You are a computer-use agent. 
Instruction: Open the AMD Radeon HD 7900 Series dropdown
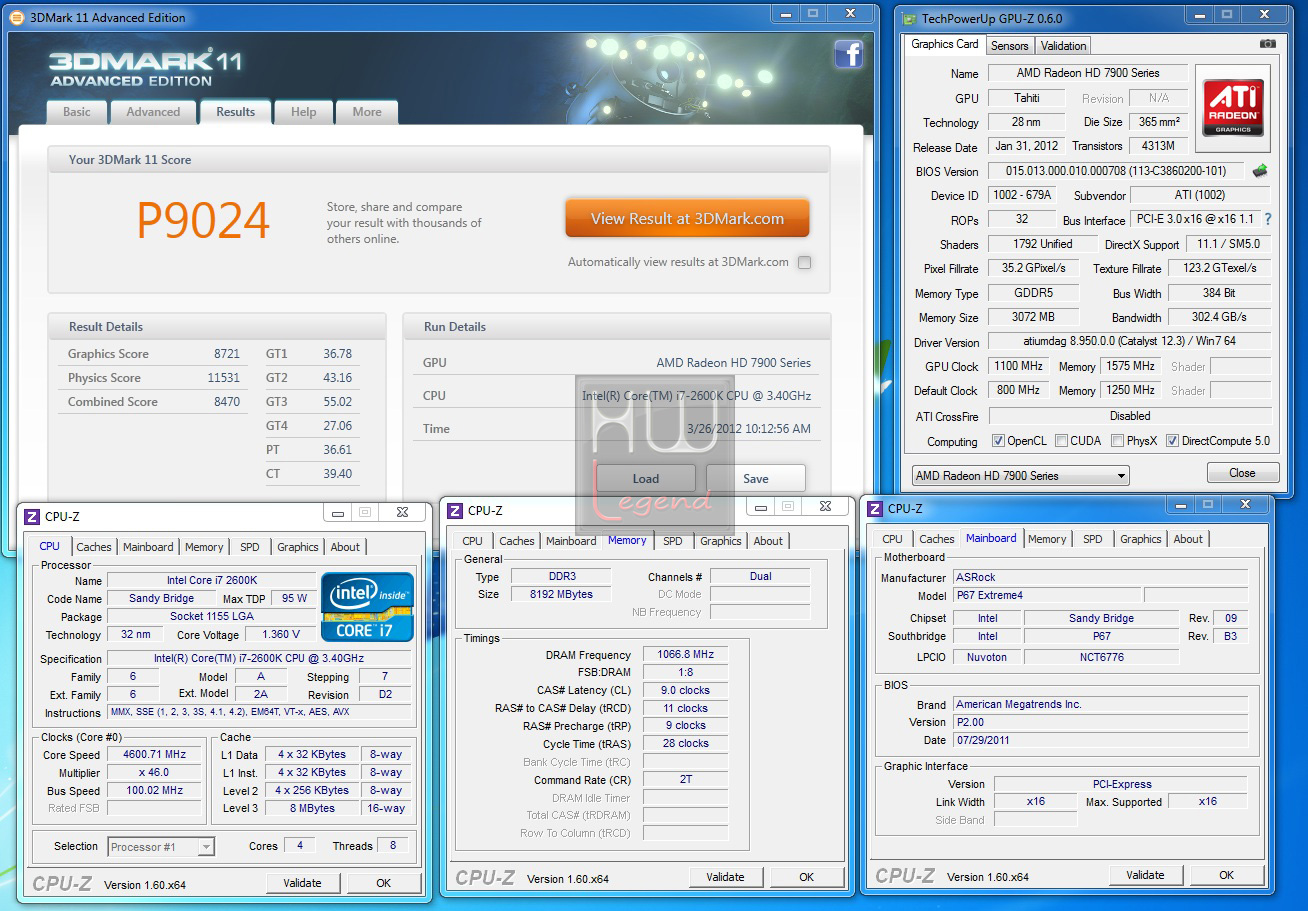coord(1020,476)
